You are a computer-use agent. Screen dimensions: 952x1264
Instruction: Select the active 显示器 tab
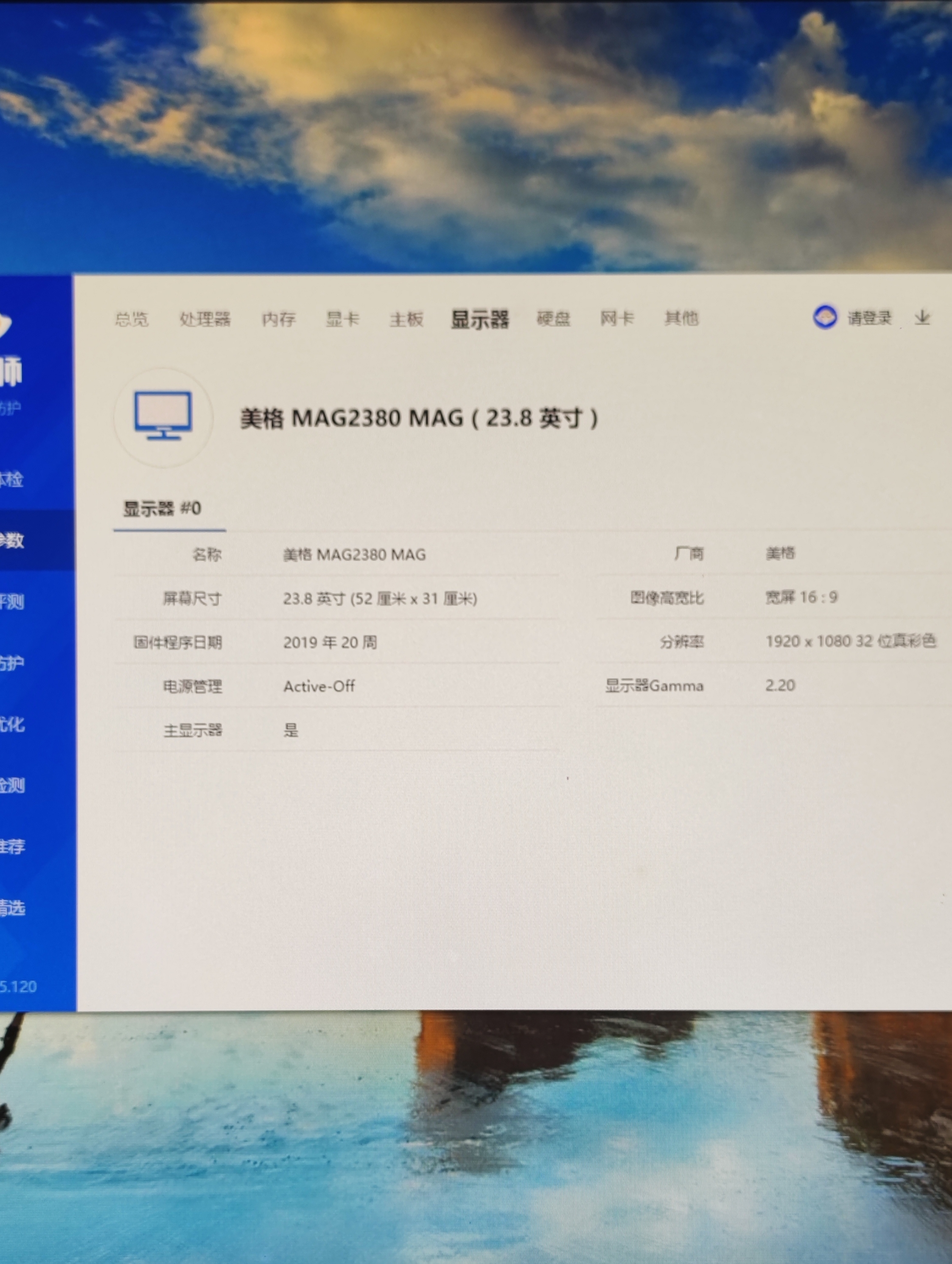tap(479, 319)
